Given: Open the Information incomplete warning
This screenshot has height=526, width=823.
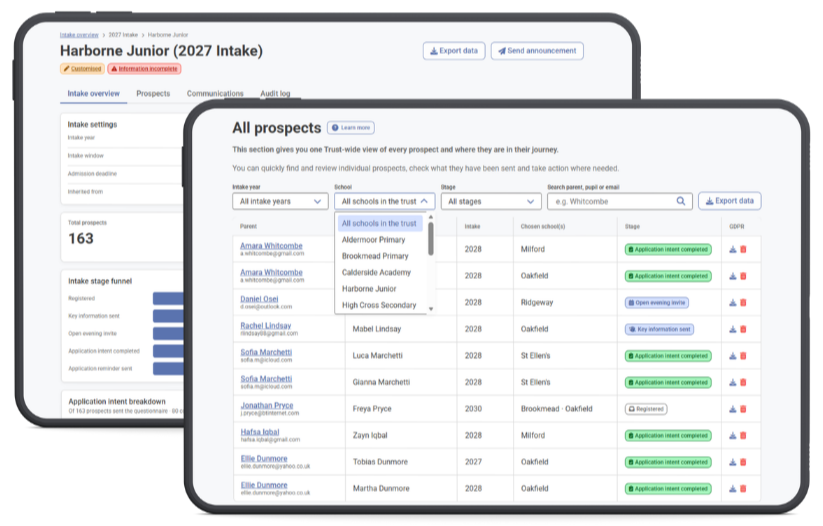Looking at the screenshot, I should [144, 69].
